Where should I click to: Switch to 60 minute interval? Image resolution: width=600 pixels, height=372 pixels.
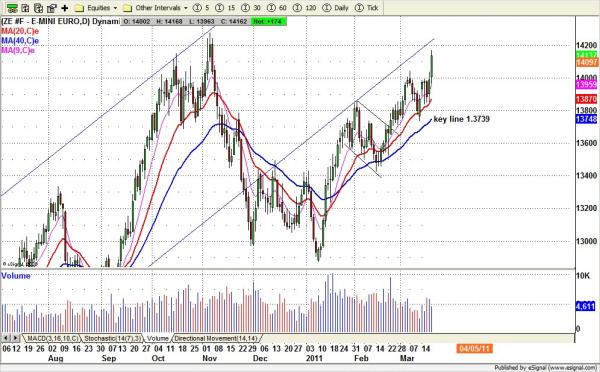(x=277, y=8)
